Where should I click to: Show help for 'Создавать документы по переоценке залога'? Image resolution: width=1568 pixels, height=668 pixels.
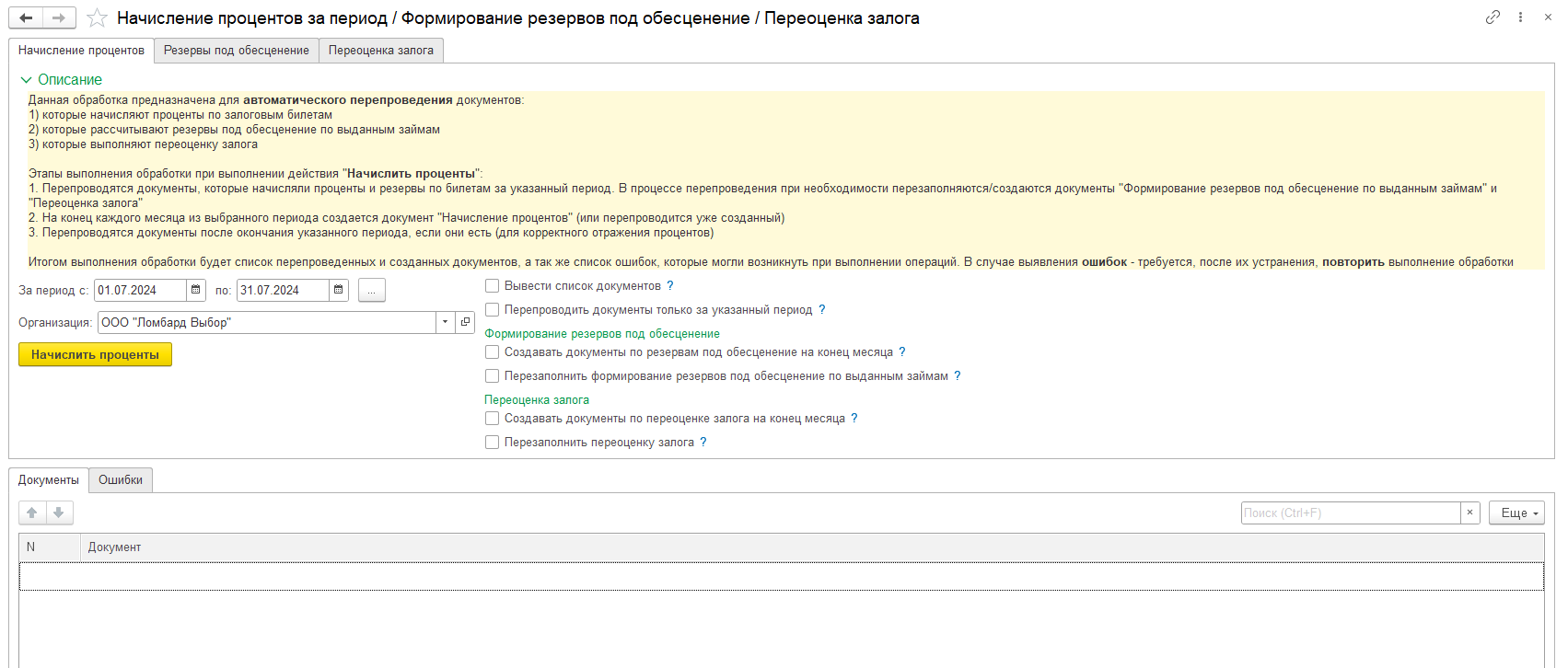point(854,419)
